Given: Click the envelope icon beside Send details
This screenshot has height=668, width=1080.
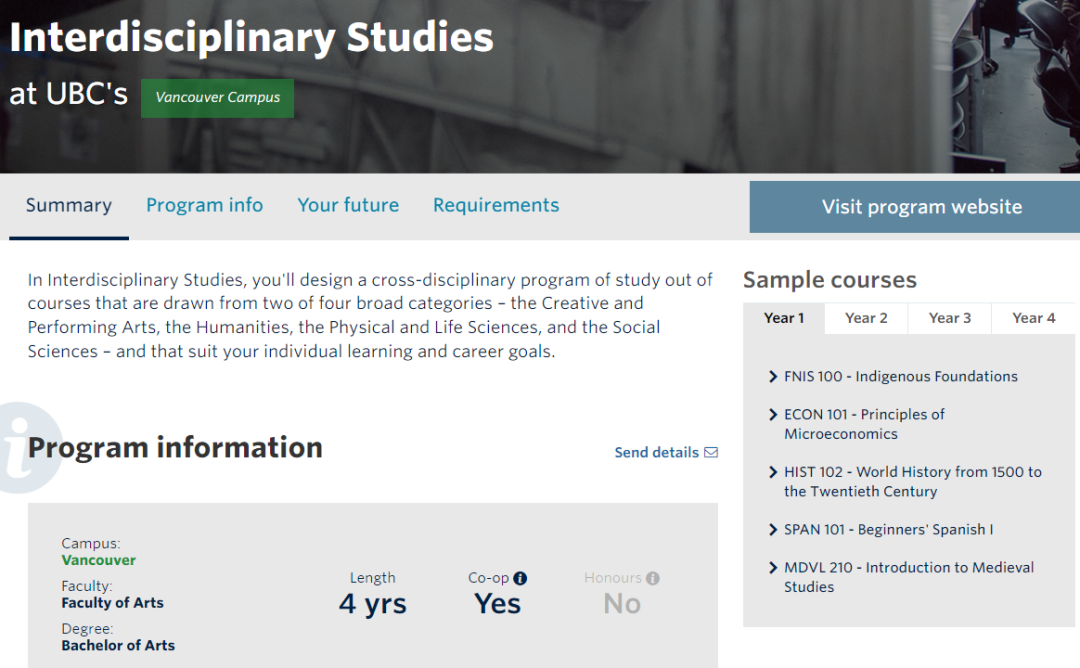Looking at the screenshot, I should [711, 452].
